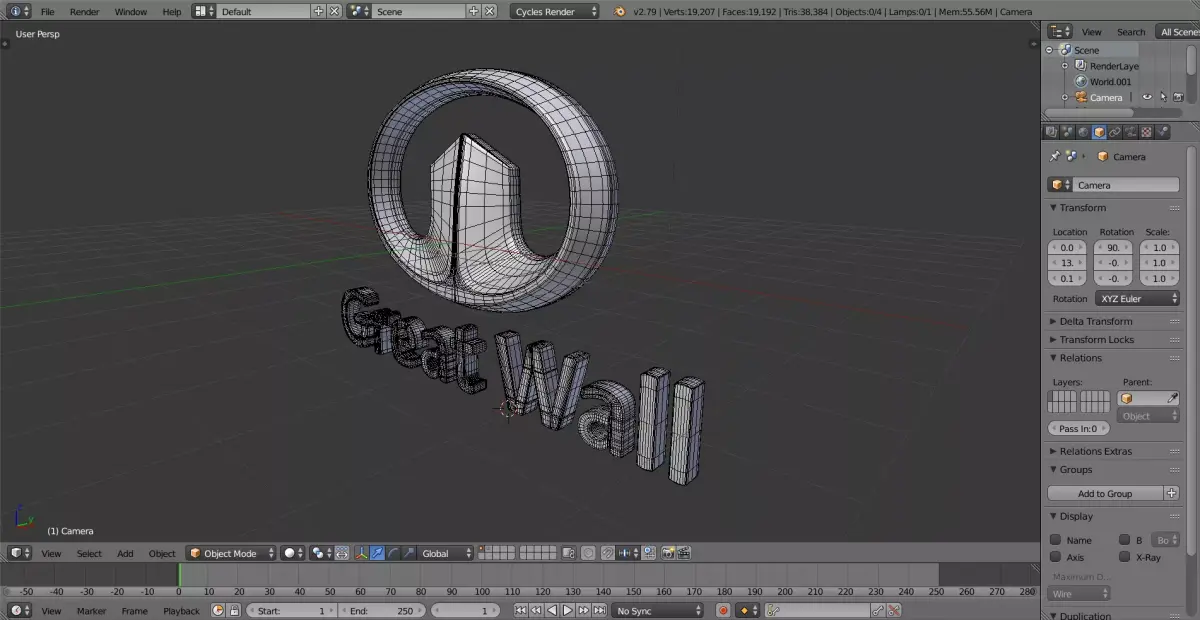Open the Select menu in 3D view header

[89, 553]
